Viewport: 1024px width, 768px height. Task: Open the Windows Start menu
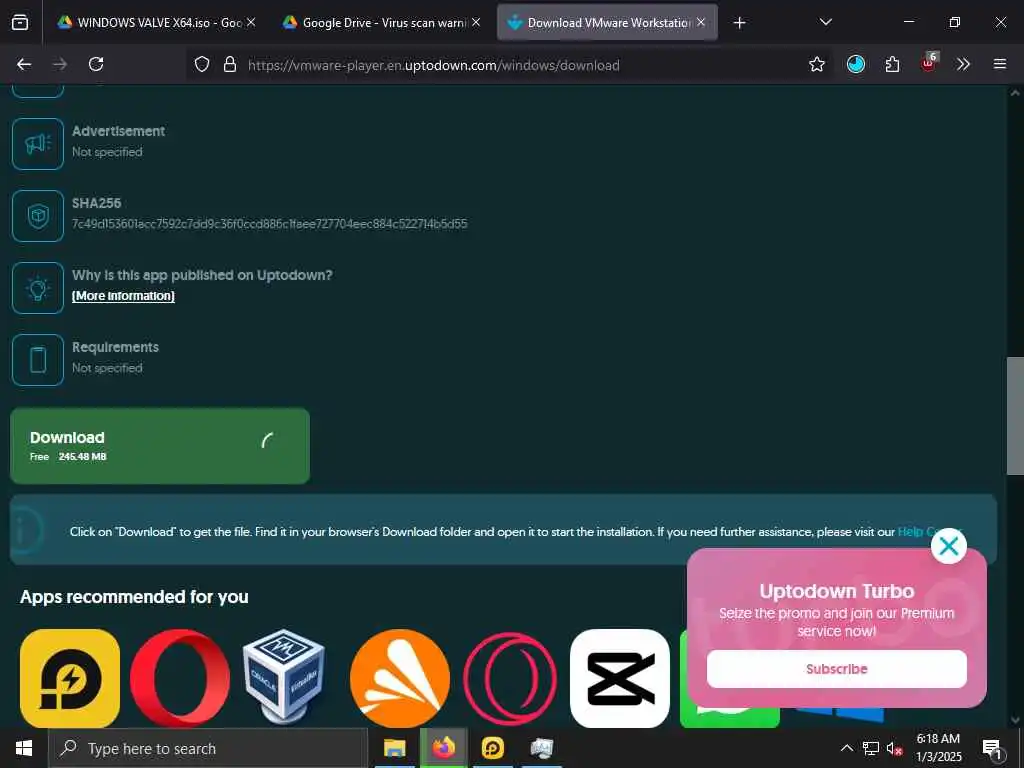coord(24,748)
